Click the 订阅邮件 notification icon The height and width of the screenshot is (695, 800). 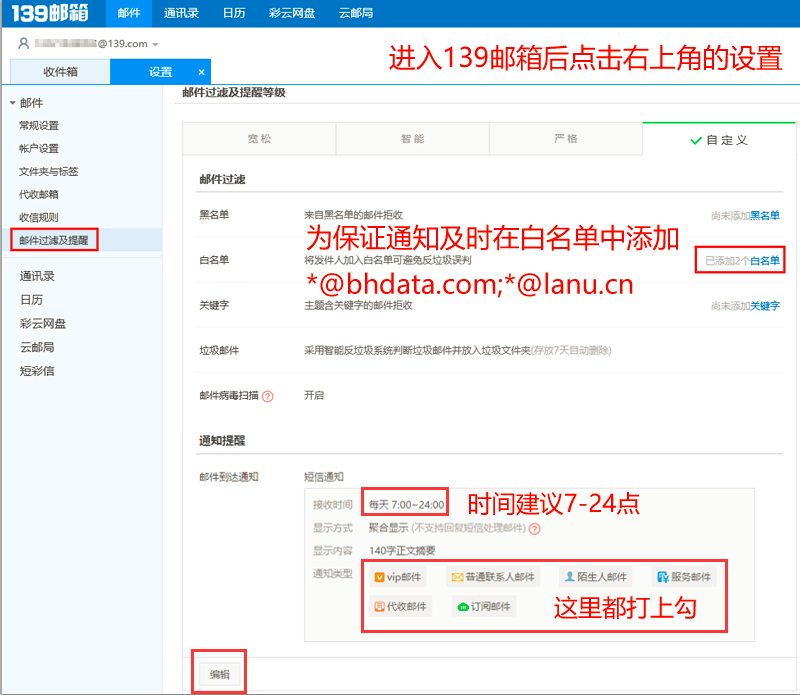(462, 606)
